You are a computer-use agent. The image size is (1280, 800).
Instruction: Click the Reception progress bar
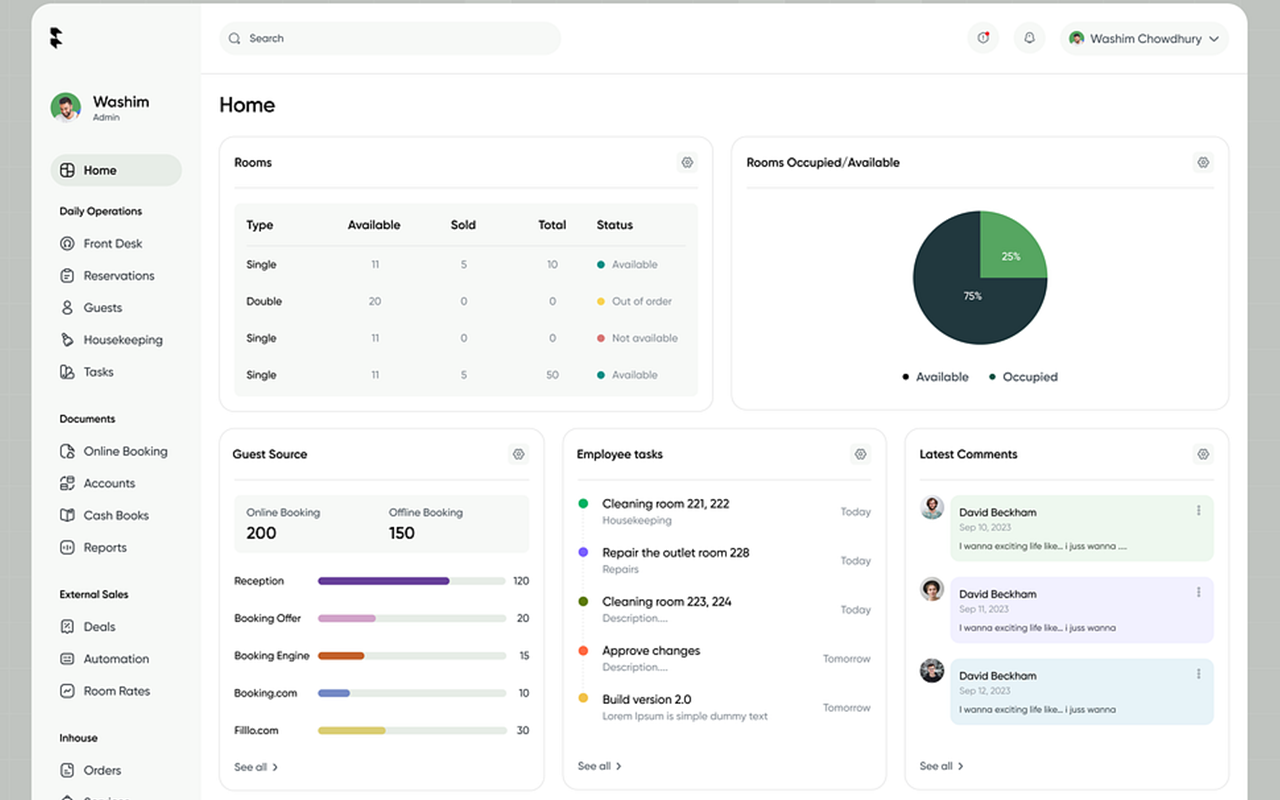[x=411, y=580]
